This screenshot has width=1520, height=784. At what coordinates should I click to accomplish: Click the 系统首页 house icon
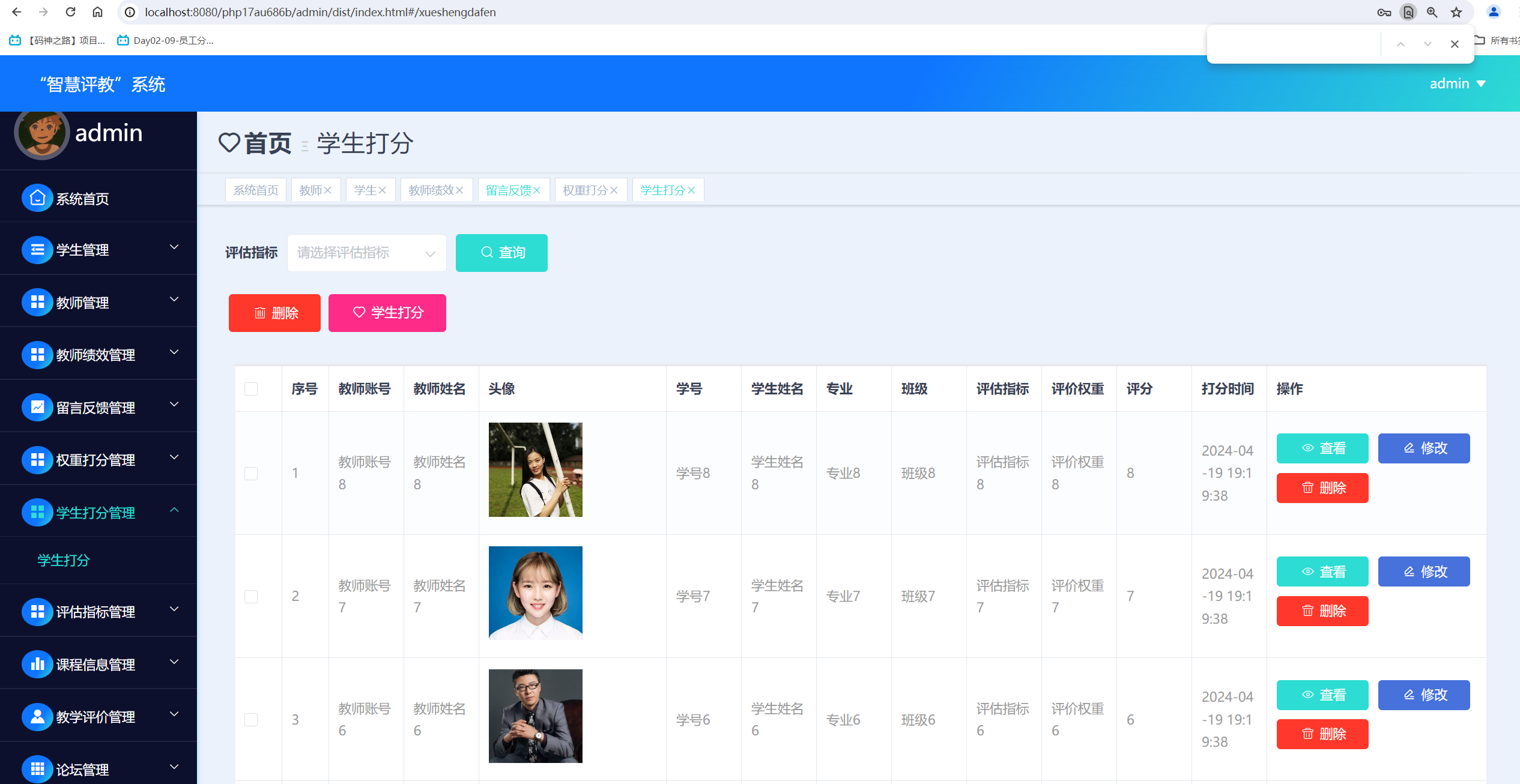[37, 198]
